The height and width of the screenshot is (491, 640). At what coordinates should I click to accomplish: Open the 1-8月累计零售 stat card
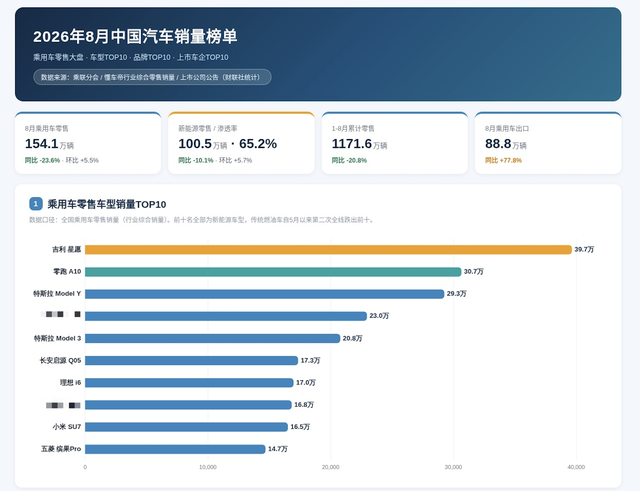pos(395,143)
